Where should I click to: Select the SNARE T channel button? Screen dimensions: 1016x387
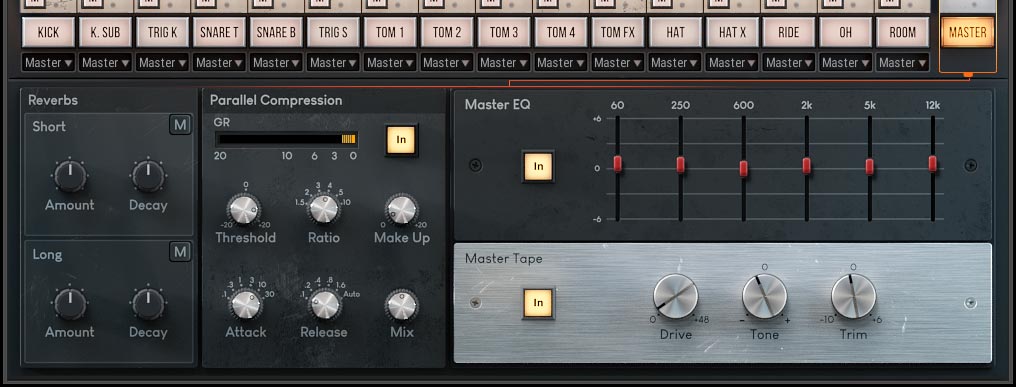pos(219,32)
